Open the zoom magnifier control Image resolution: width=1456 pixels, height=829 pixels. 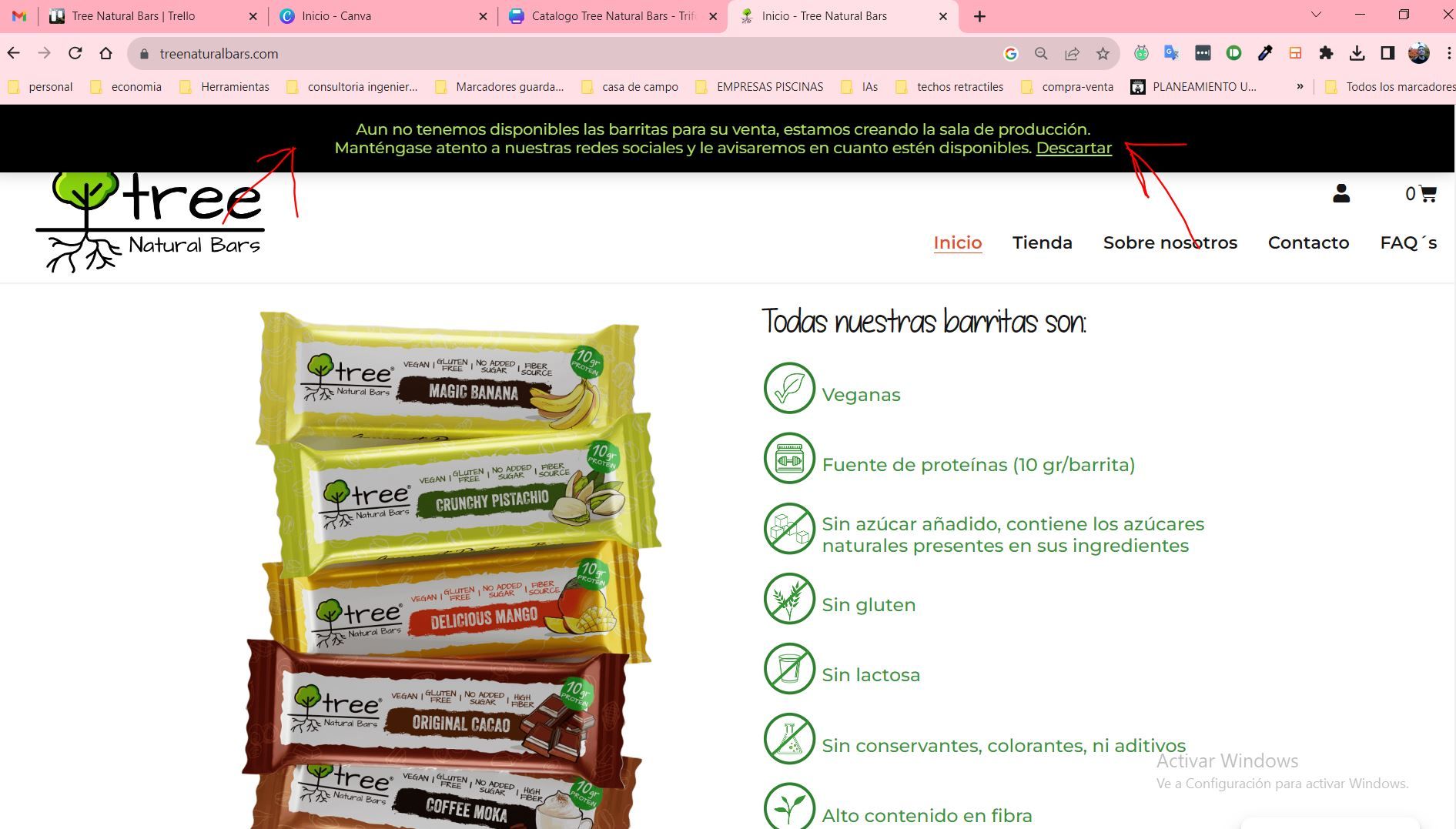coord(1041,54)
